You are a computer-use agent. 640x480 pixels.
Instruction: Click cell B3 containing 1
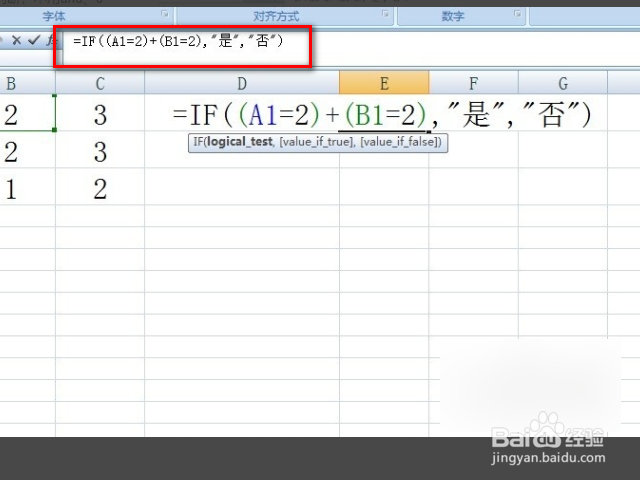pyautogui.click(x=27, y=187)
